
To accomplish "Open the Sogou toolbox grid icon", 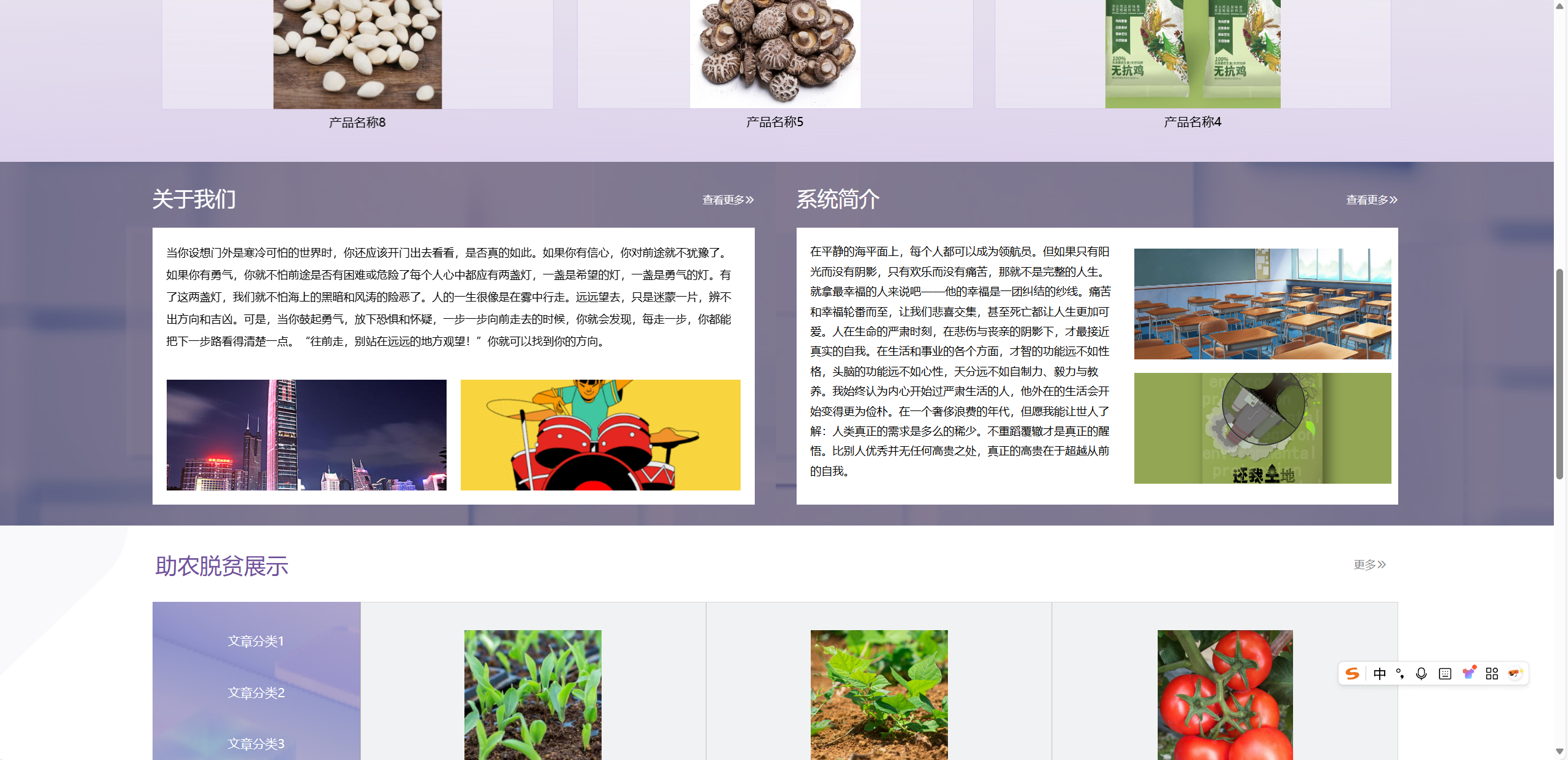I will 1491,673.
